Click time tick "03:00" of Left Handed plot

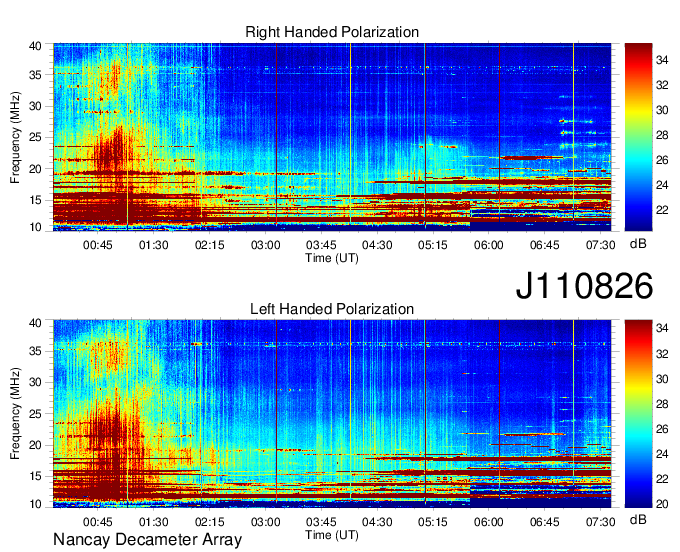(x=265, y=522)
